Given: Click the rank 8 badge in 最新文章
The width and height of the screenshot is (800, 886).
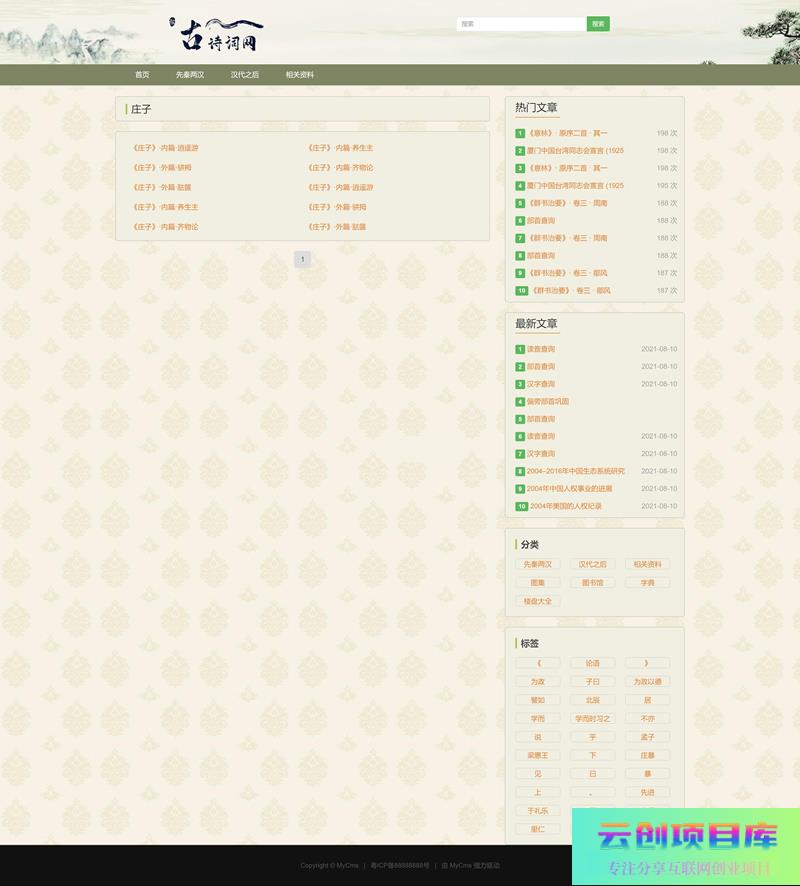Looking at the screenshot, I should pyautogui.click(x=520, y=472).
